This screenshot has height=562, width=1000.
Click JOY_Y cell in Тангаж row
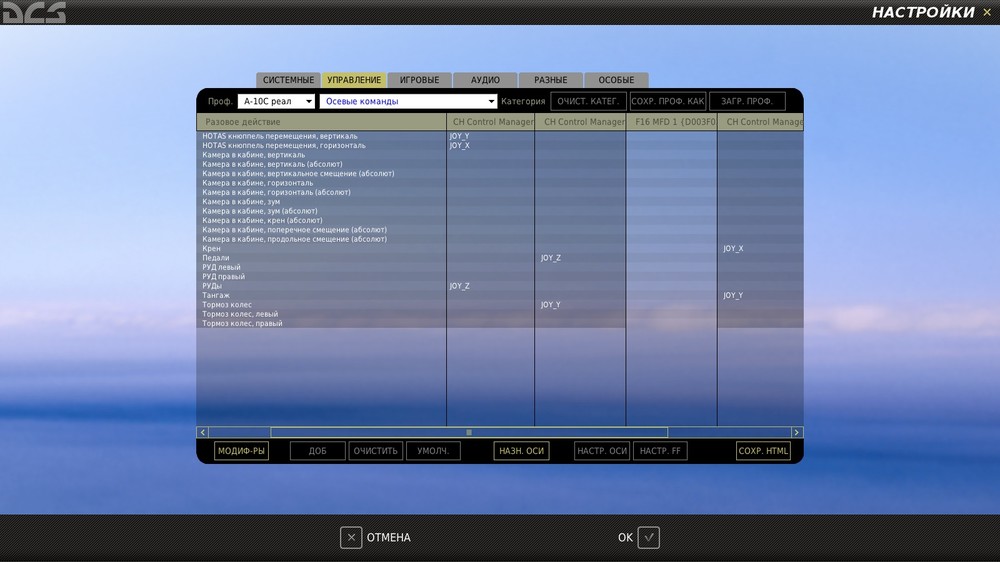tap(760, 295)
